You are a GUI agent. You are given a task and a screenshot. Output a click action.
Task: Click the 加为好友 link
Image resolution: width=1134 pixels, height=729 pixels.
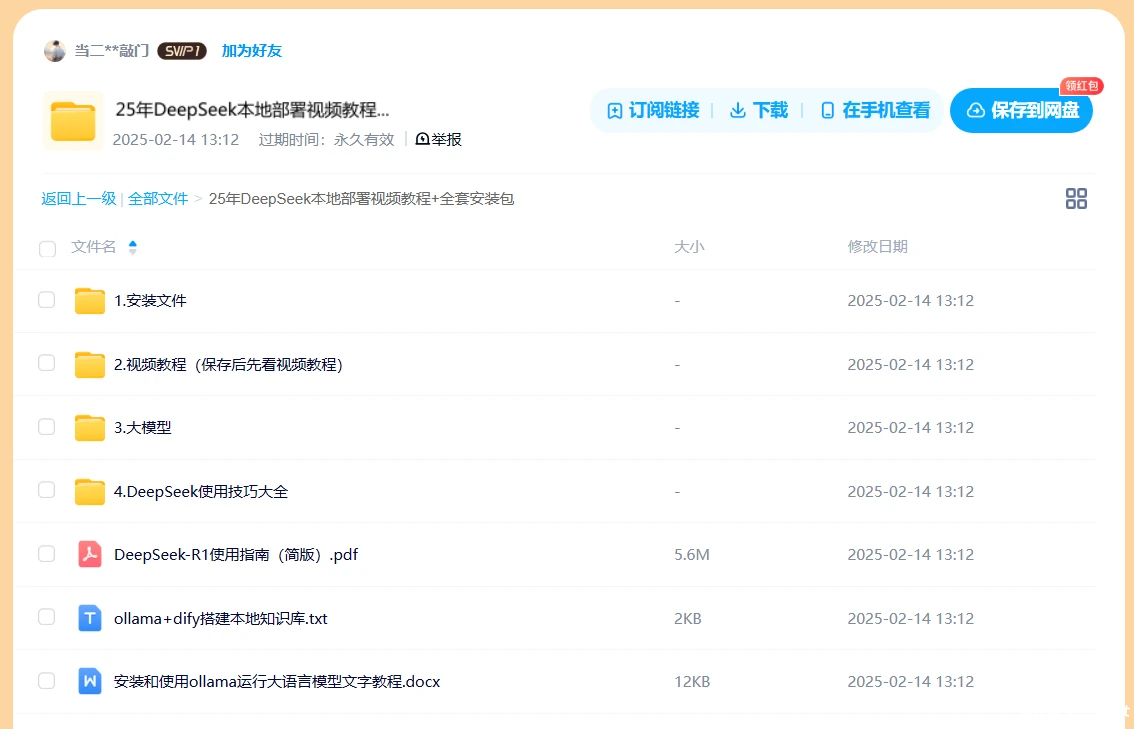252,51
